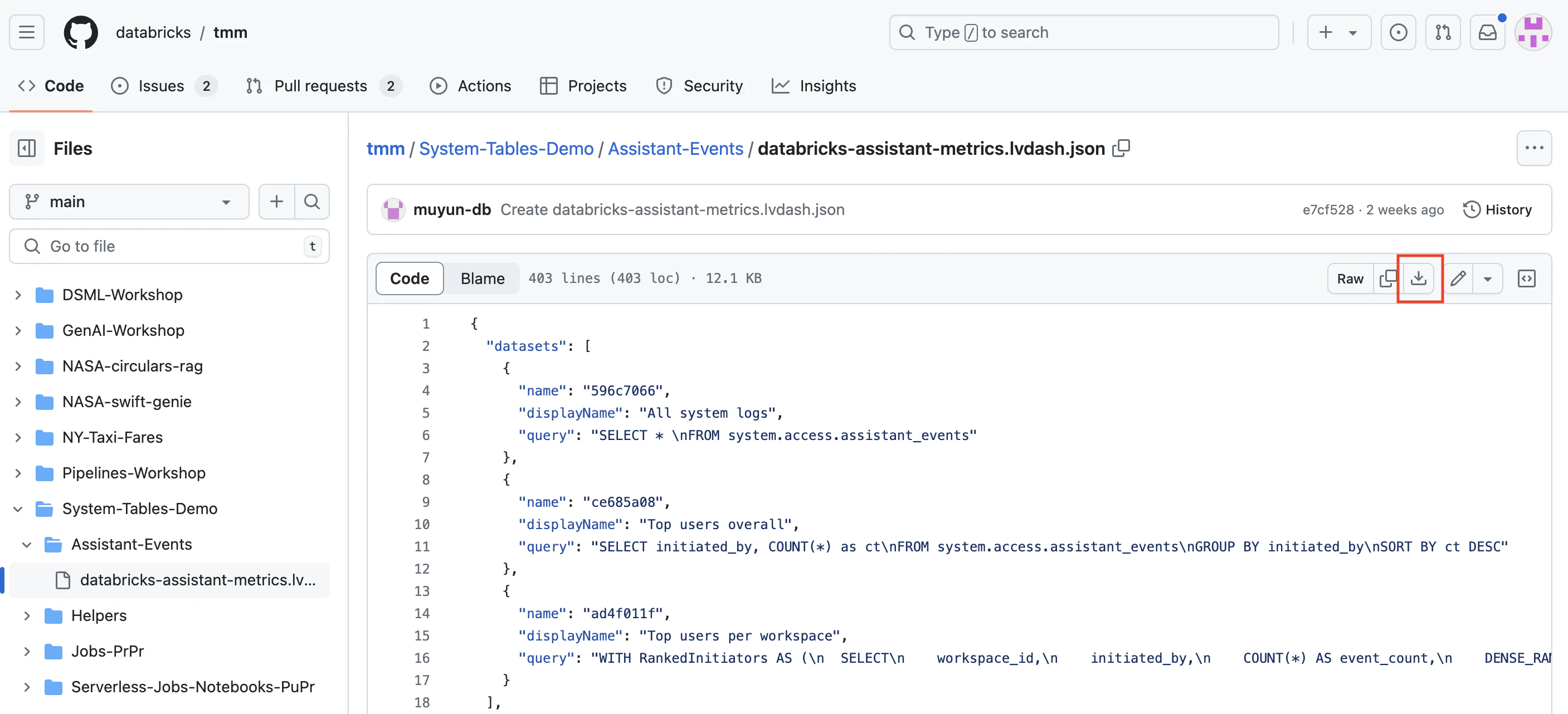1568x714 pixels.
Task: Expand the DSML-Workshop folder
Action: 18,295
